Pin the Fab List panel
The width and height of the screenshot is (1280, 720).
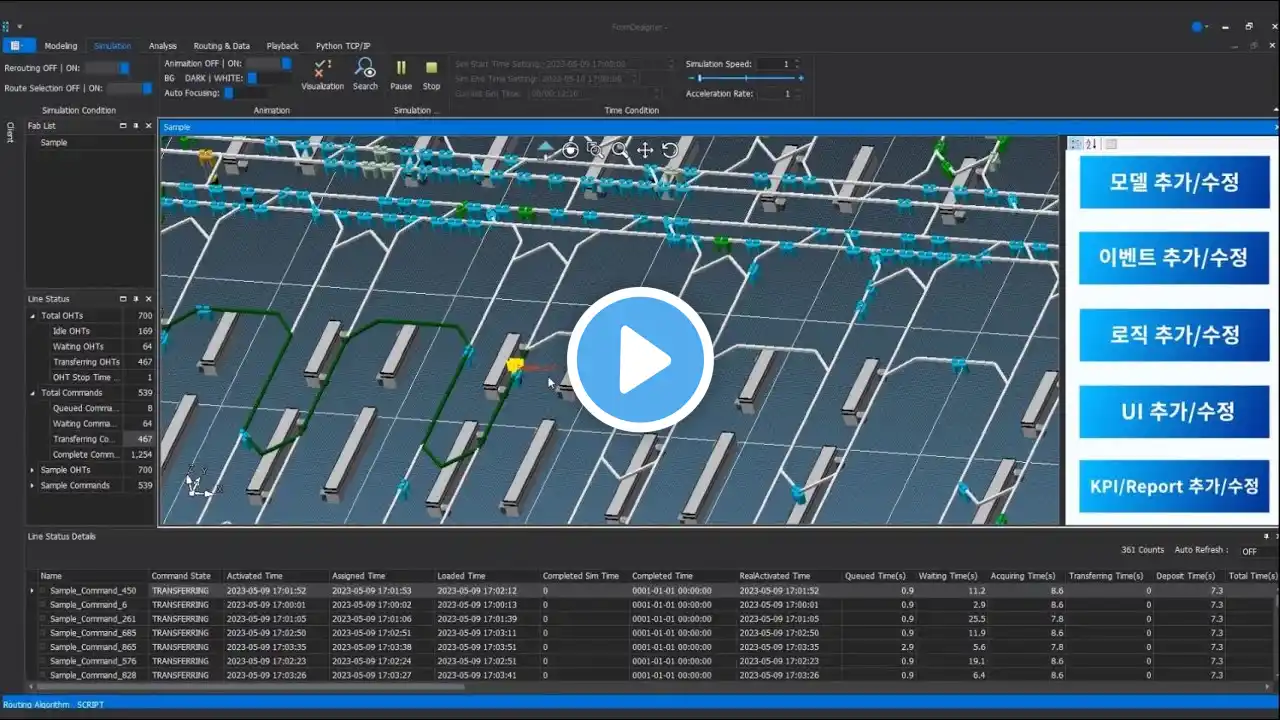(136, 126)
